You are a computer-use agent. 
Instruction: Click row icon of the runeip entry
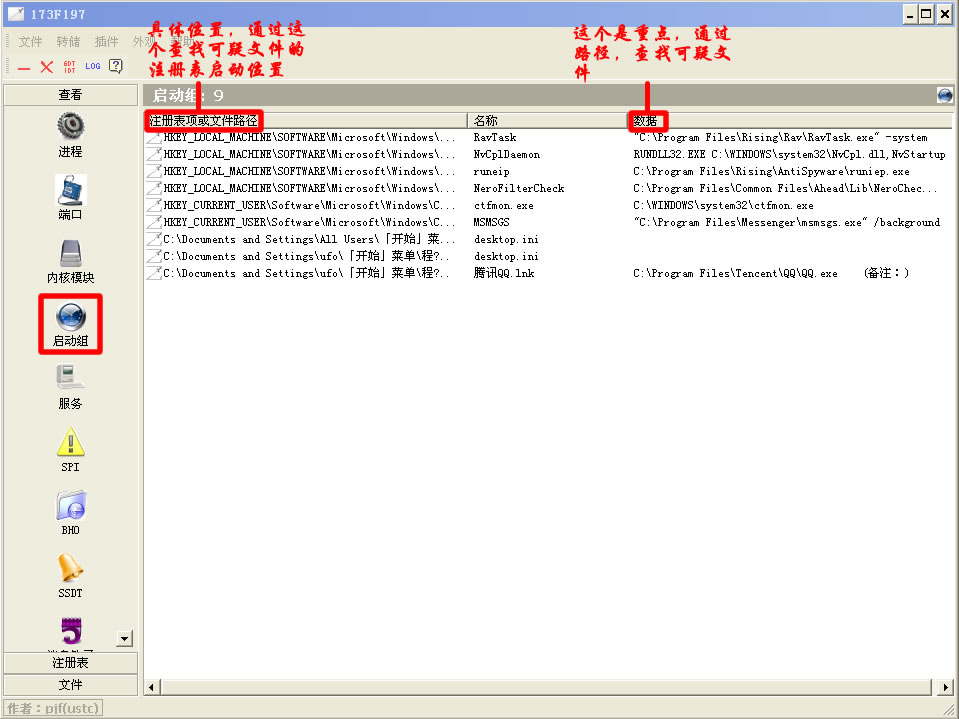pos(154,172)
